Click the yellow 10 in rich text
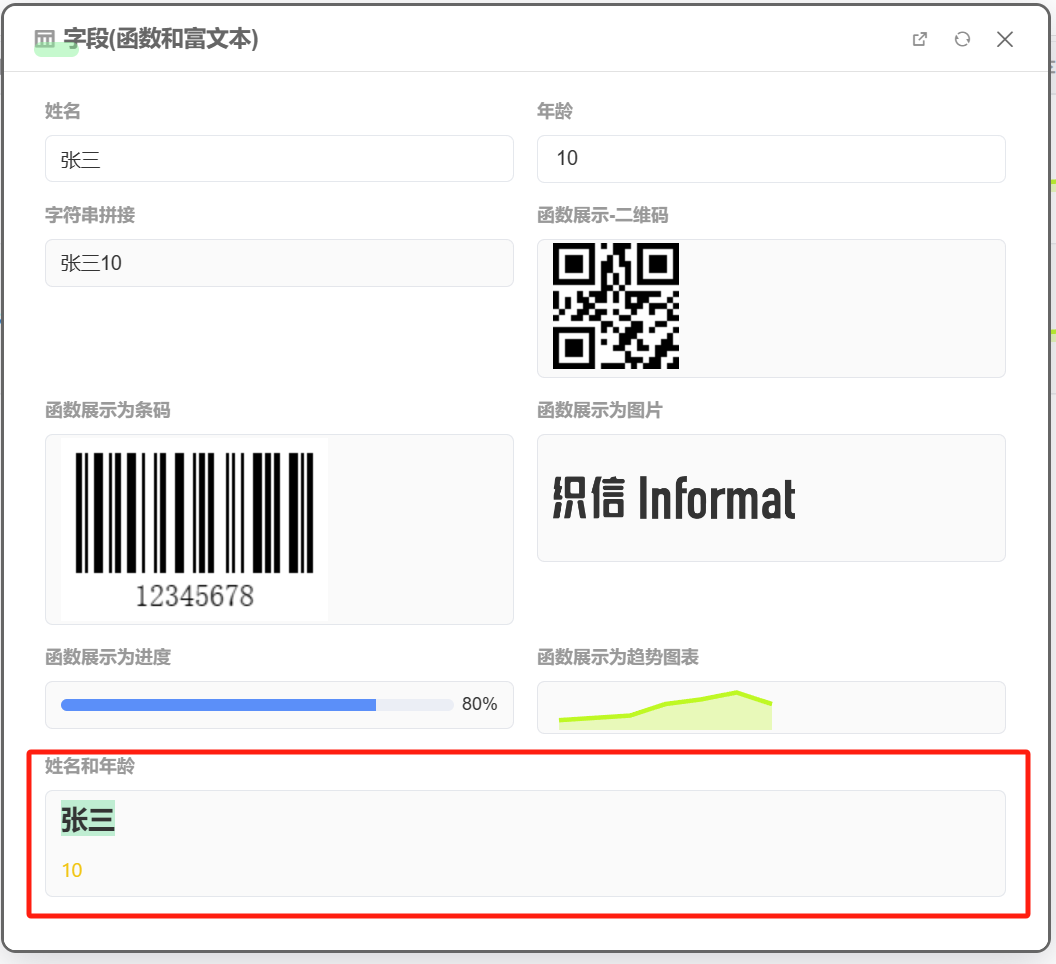Screen dimensions: 1056x964 coord(71,870)
